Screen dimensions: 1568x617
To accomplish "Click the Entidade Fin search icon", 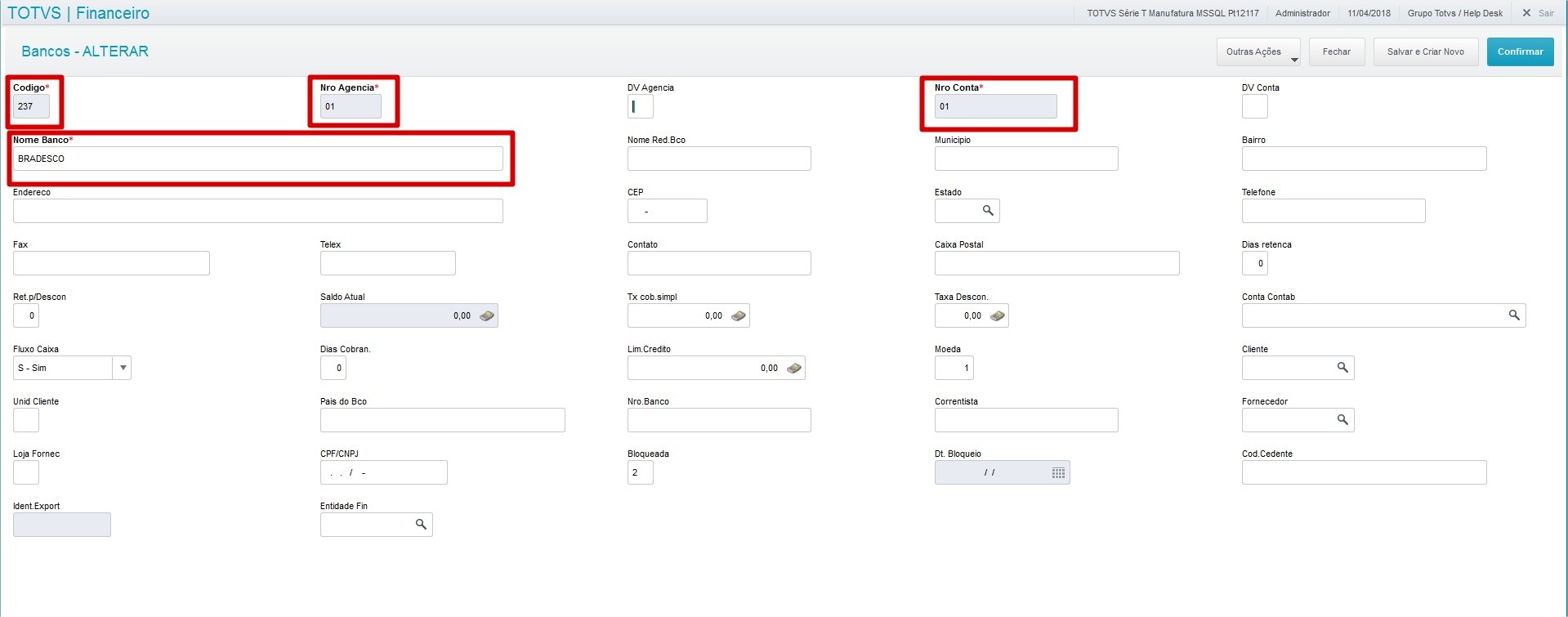I will tap(421, 525).
